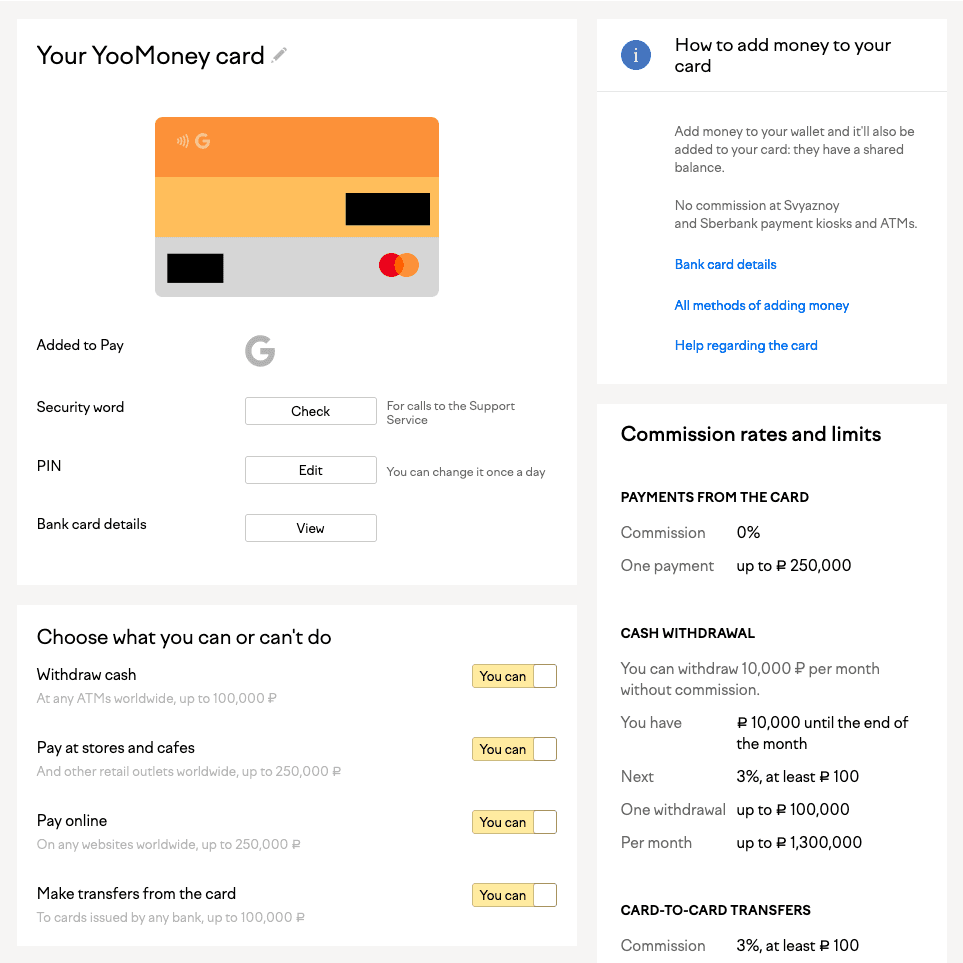Click the Mastercard logo on the card

(399, 265)
